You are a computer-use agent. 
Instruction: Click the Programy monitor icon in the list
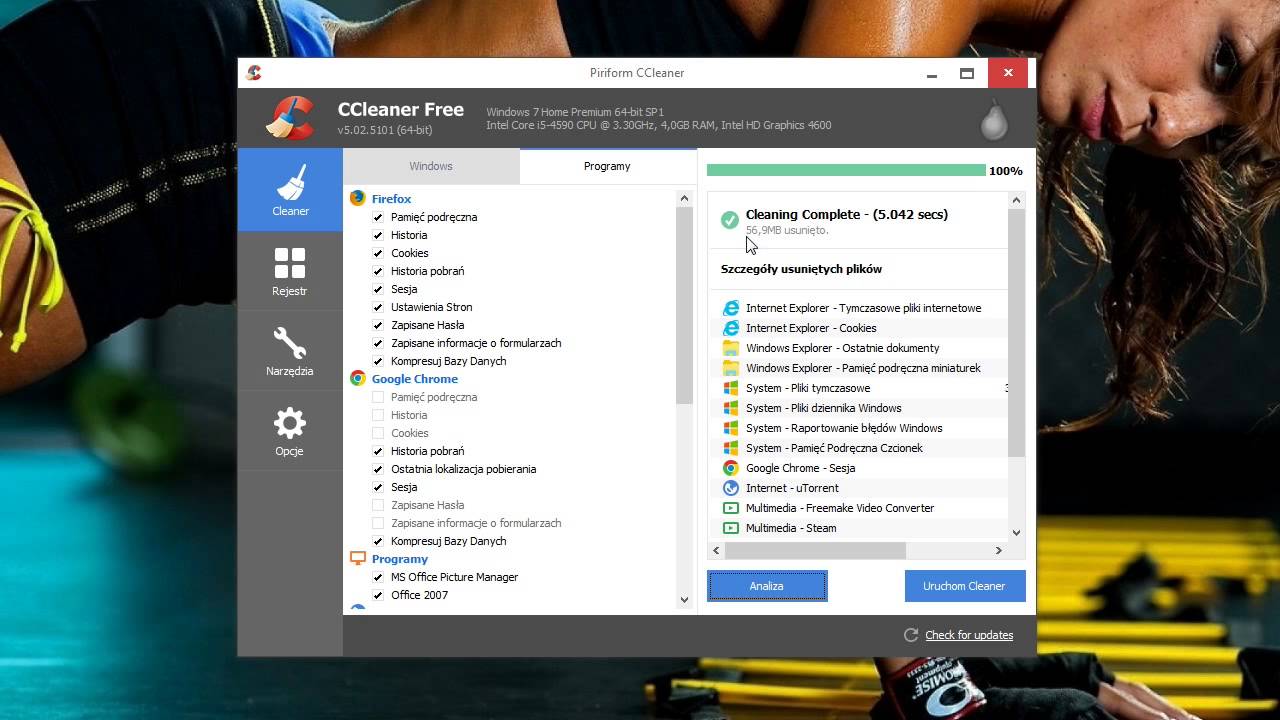tap(357, 558)
